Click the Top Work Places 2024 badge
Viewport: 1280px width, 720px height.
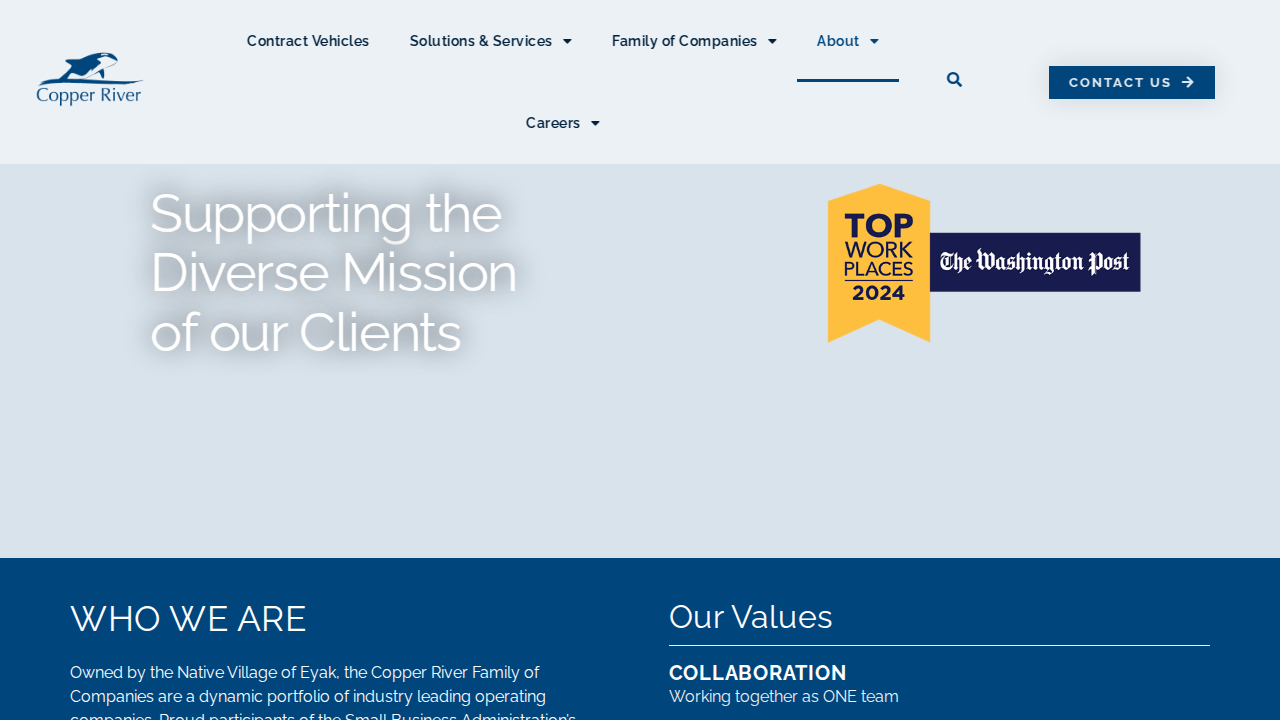pyautogui.click(x=879, y=263)
